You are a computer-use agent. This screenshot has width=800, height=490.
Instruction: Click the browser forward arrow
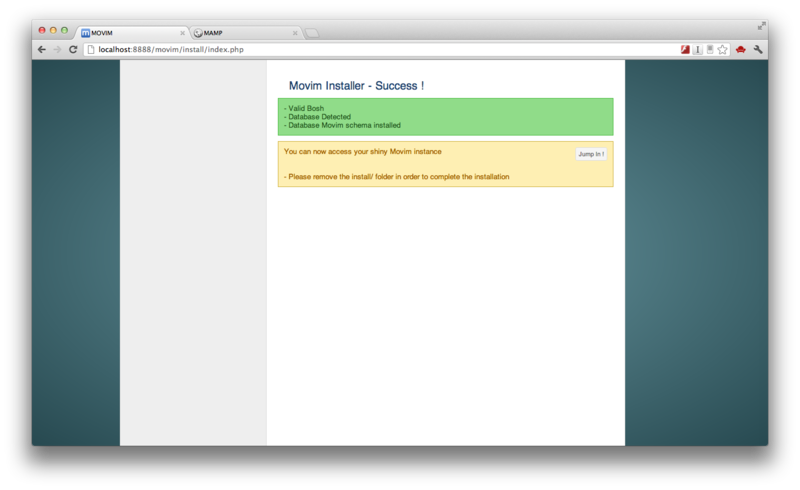click(57, 50)
